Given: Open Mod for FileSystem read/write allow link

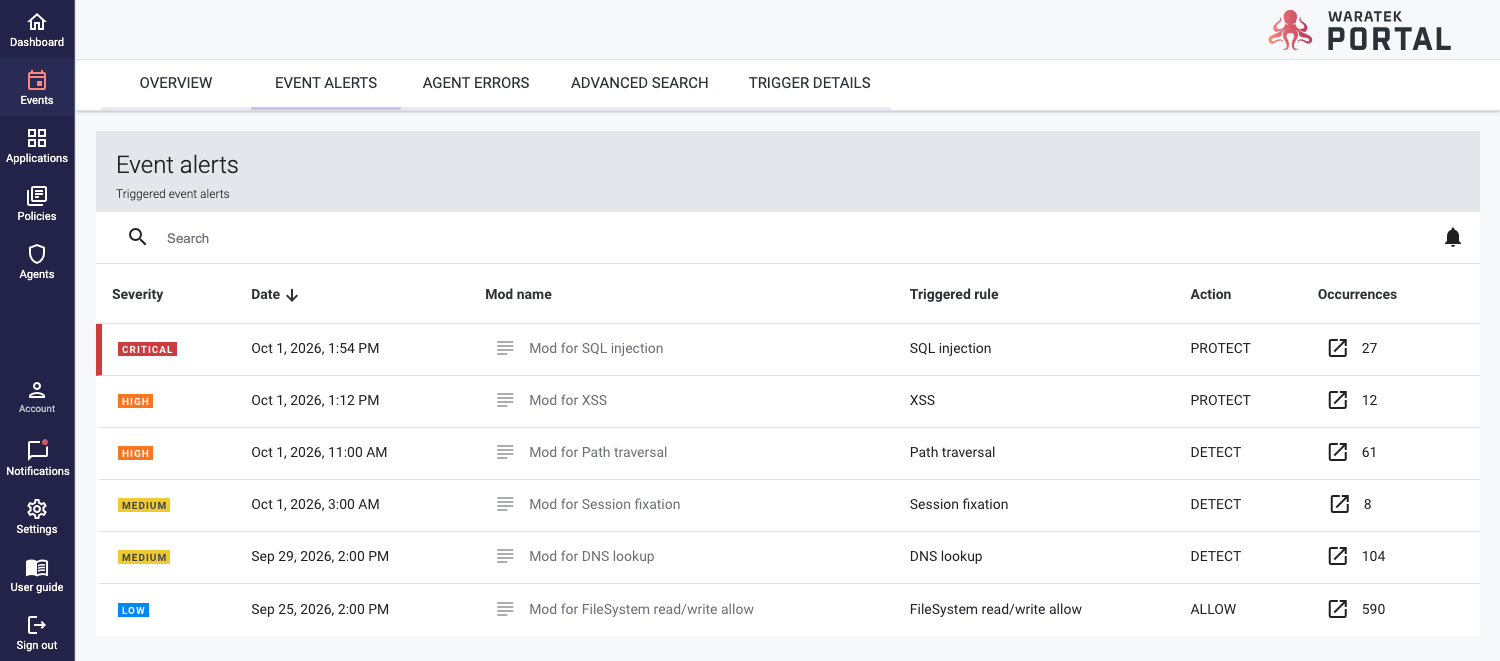Looking at the screenshot, I should [x=641, y=609].
